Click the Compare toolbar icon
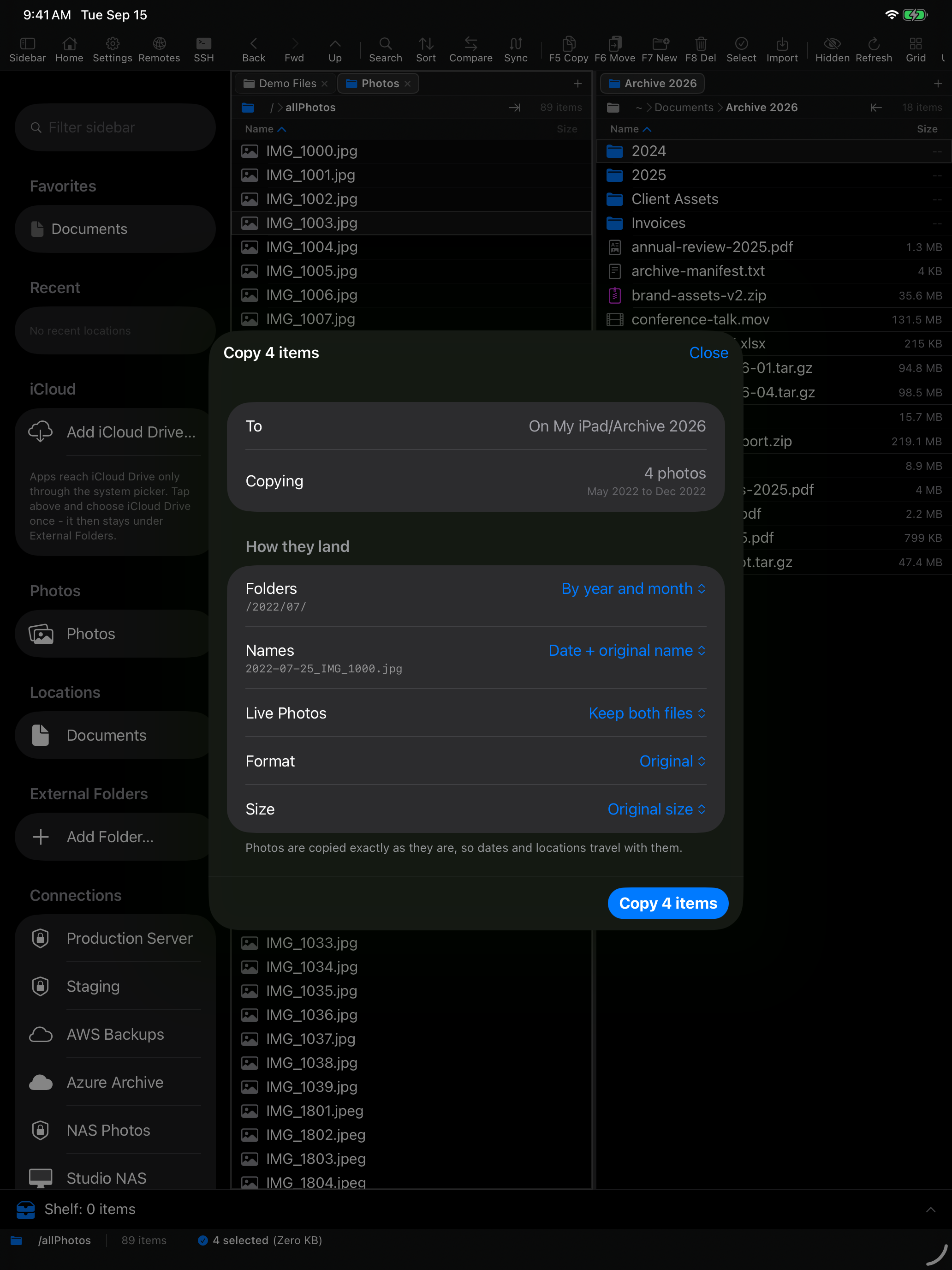 (470, 50)
